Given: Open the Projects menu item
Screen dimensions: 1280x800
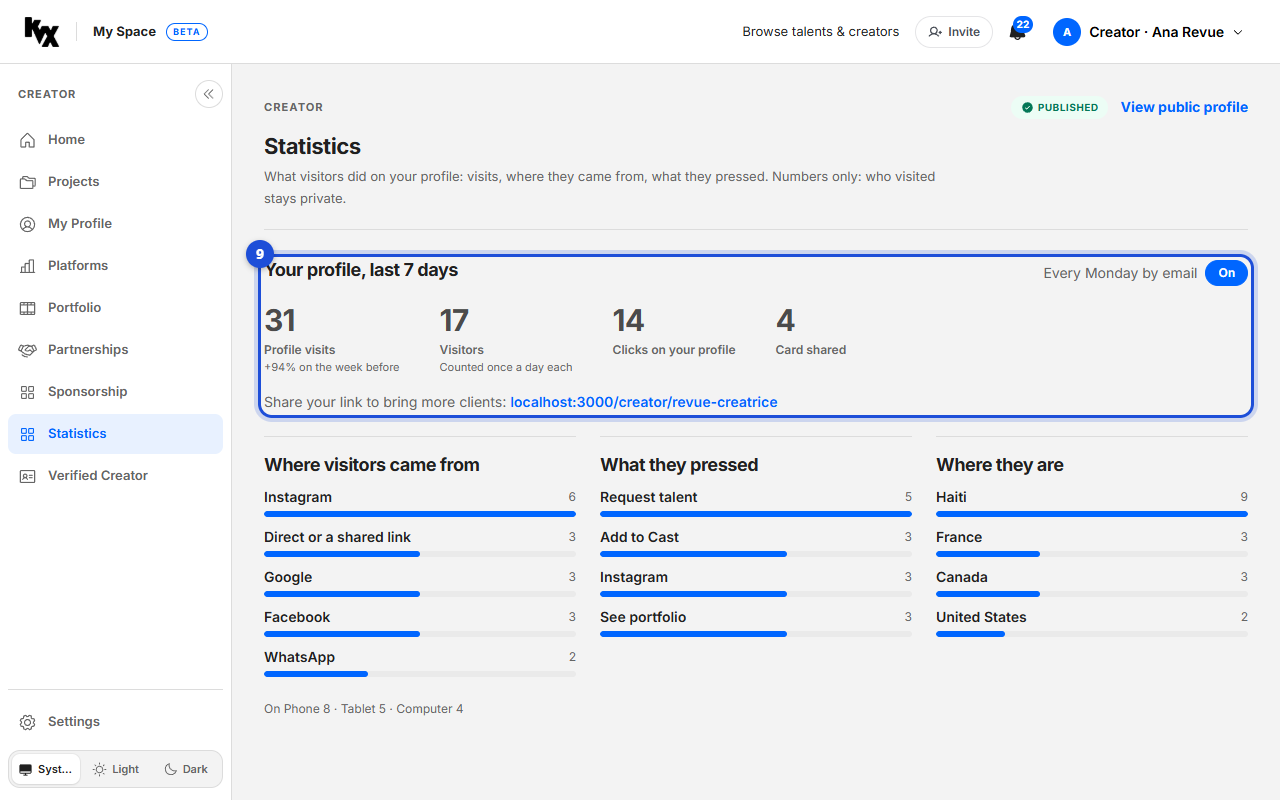Looking at the screenshot, I should coord(115,182).
